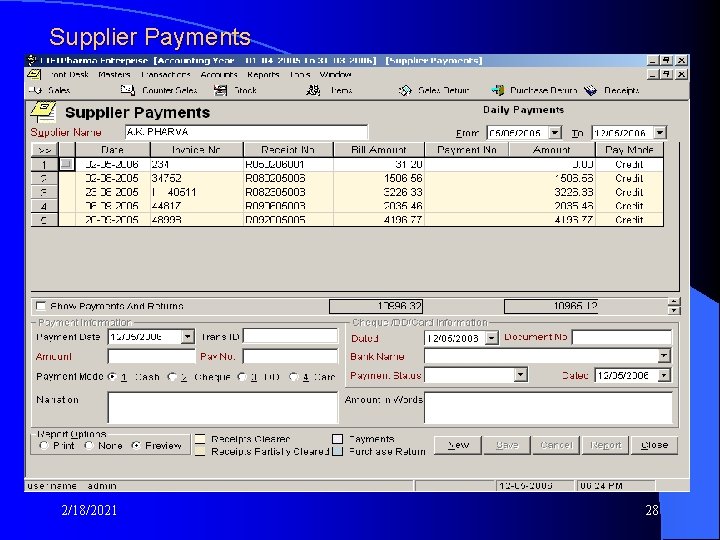Click the Pay Mode column header
Screen dimensions: 720x540
point(630,150)
